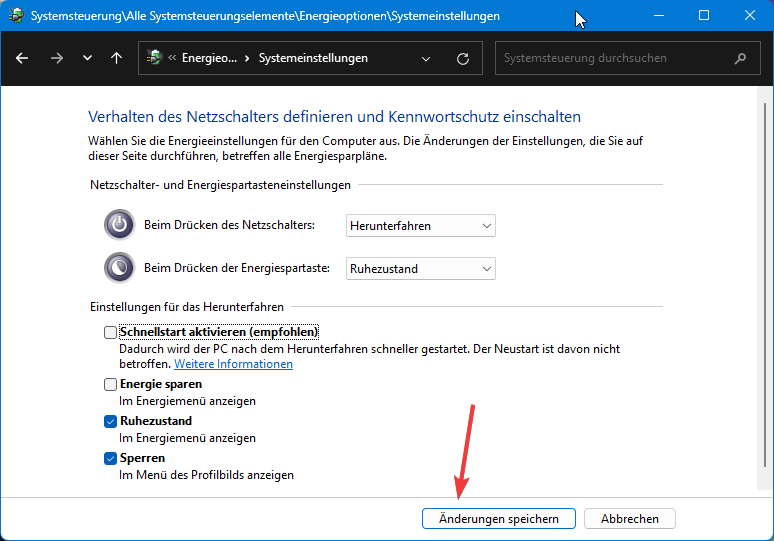
Task: Open the Ruhezustand dropdown for Energiespartaste
Action: click(421, 269)
